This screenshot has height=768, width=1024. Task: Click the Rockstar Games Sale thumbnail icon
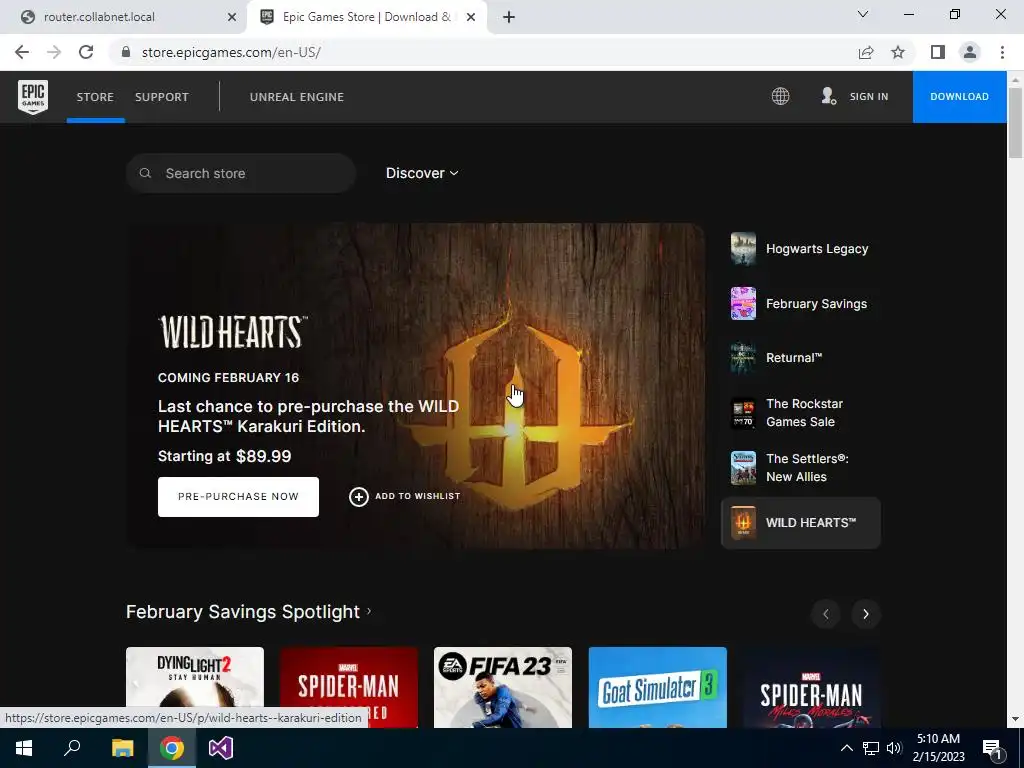click(x=743, y=413)
